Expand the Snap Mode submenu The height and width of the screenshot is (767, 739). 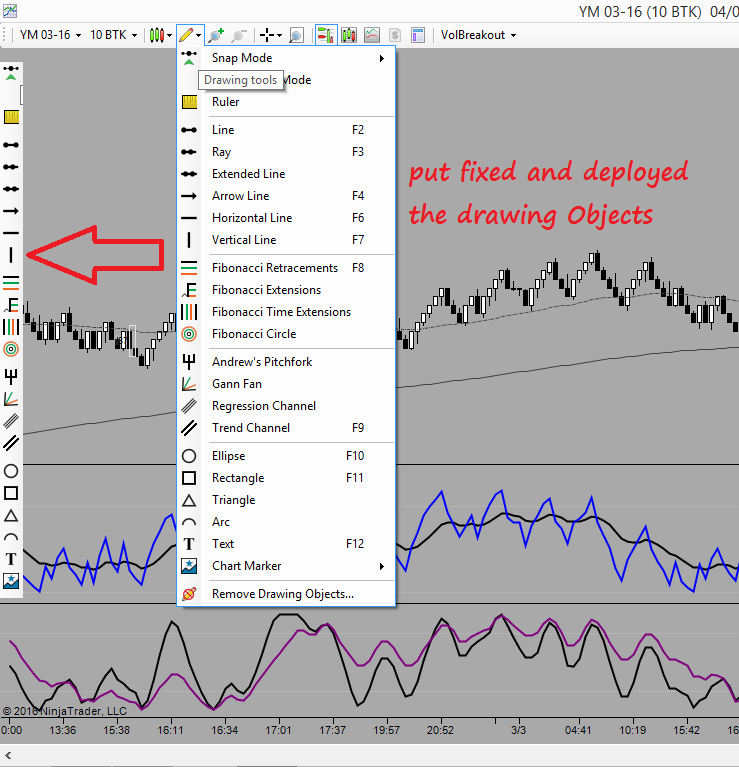(381, 58)
